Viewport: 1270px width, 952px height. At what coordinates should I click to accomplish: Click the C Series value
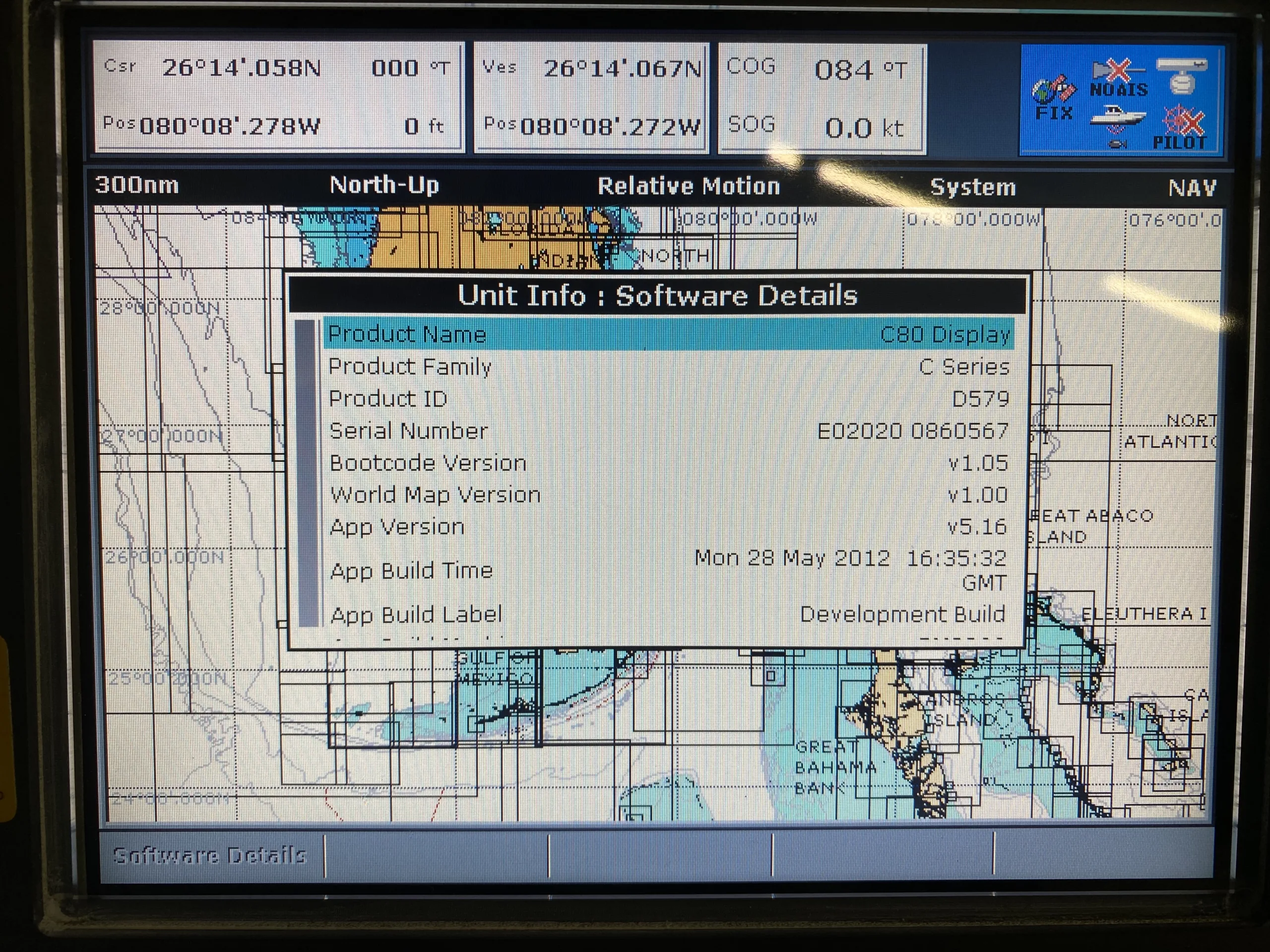[964, 367]
